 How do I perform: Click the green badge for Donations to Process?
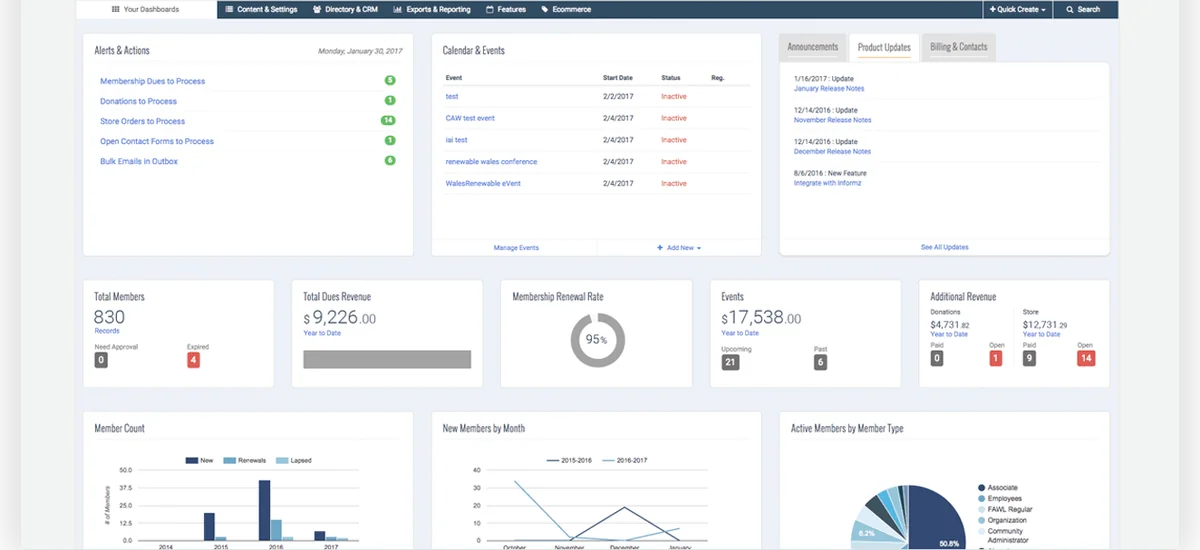tap(390, 100)
